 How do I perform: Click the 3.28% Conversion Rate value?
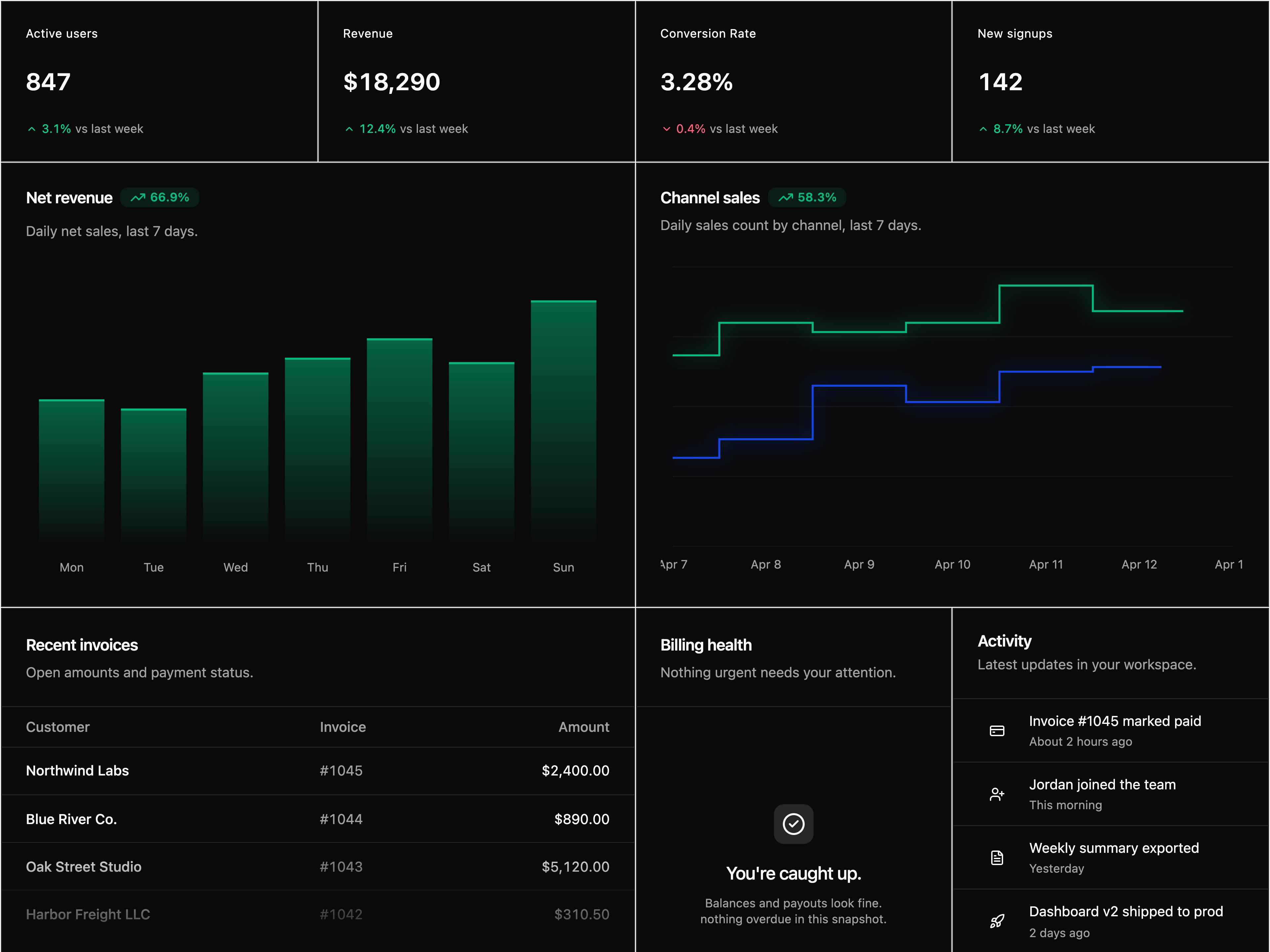(x=697, y=82)
